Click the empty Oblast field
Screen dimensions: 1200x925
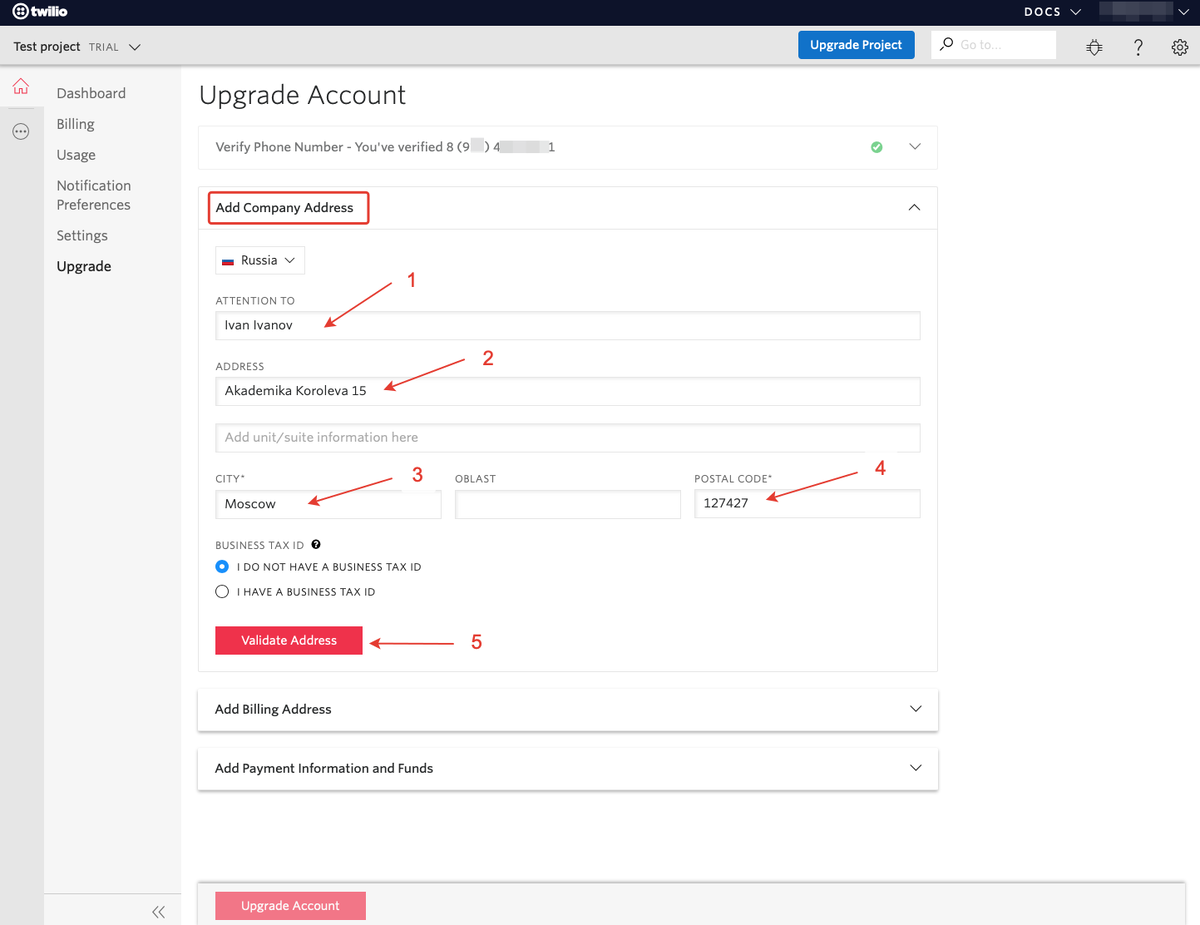pyautogui.click(x=568, y=504)
